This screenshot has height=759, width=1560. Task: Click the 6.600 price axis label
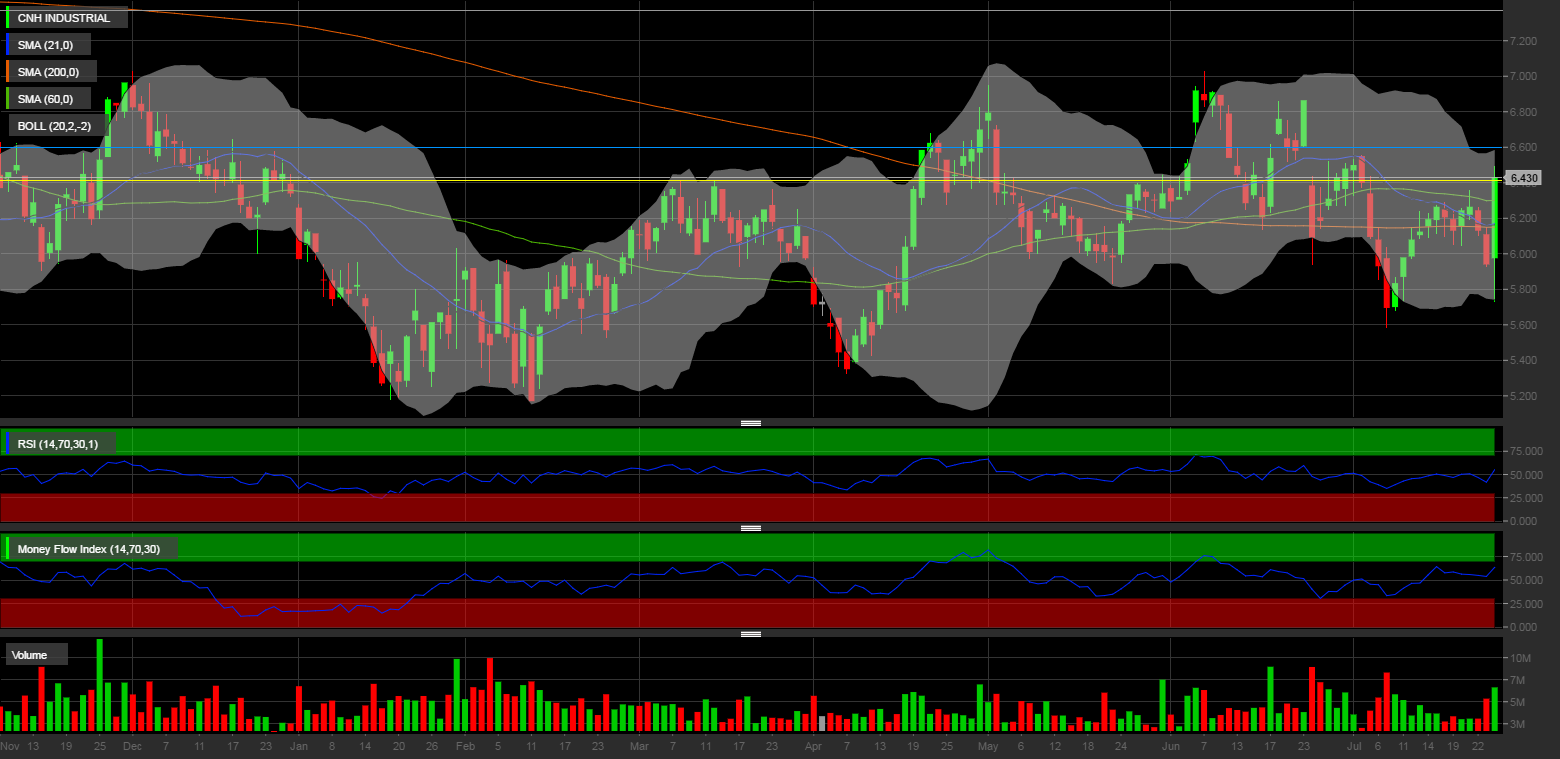point(1522,148)
